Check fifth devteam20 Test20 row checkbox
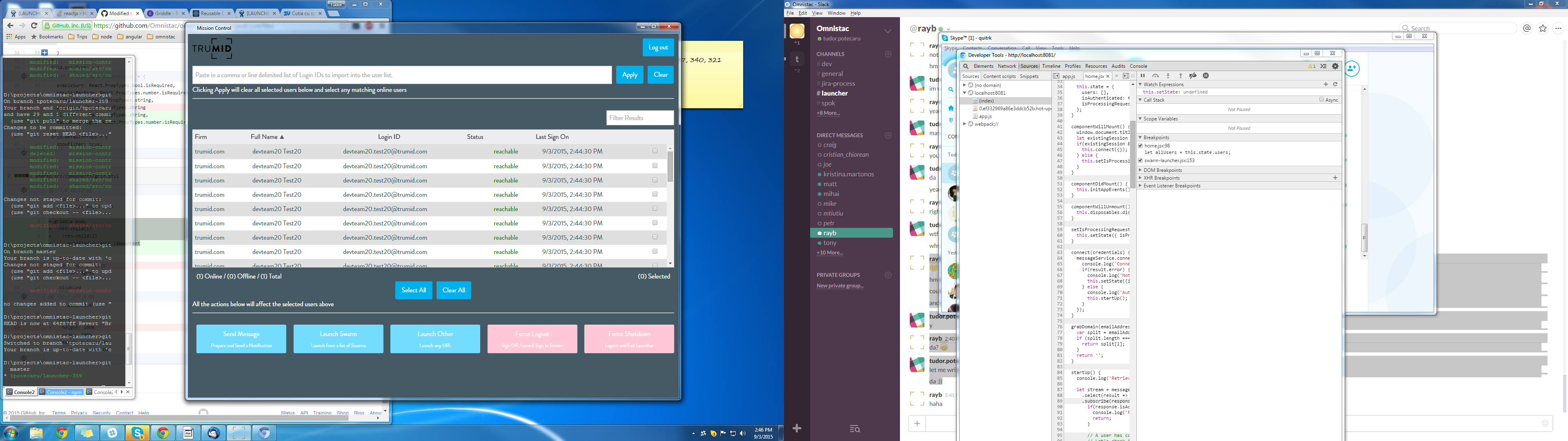Image resolution: width=1568 pixels, height=441 pixels. 655,208
